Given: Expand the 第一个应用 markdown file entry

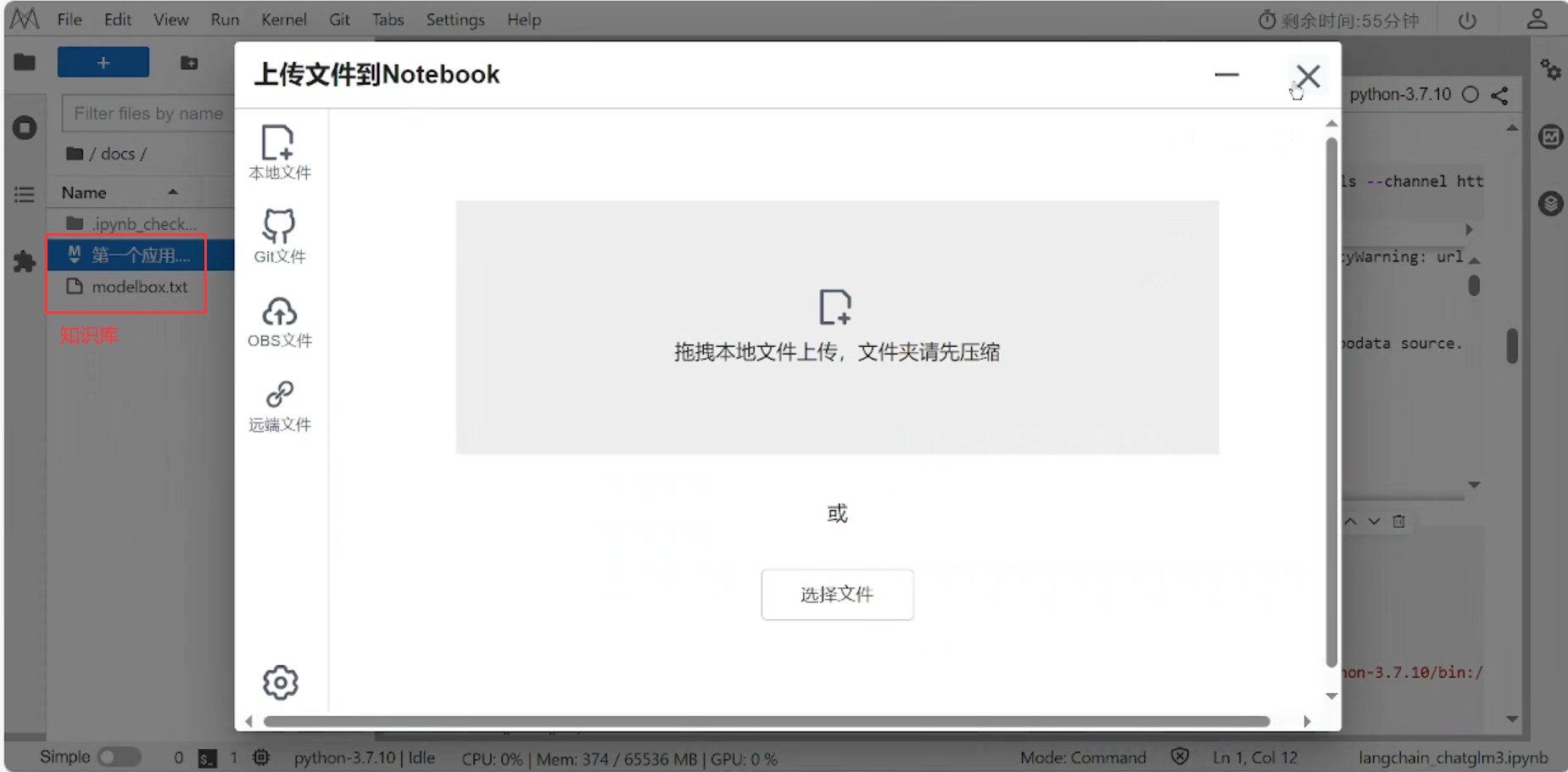Looking at the screenshot, I should point(74,255).
